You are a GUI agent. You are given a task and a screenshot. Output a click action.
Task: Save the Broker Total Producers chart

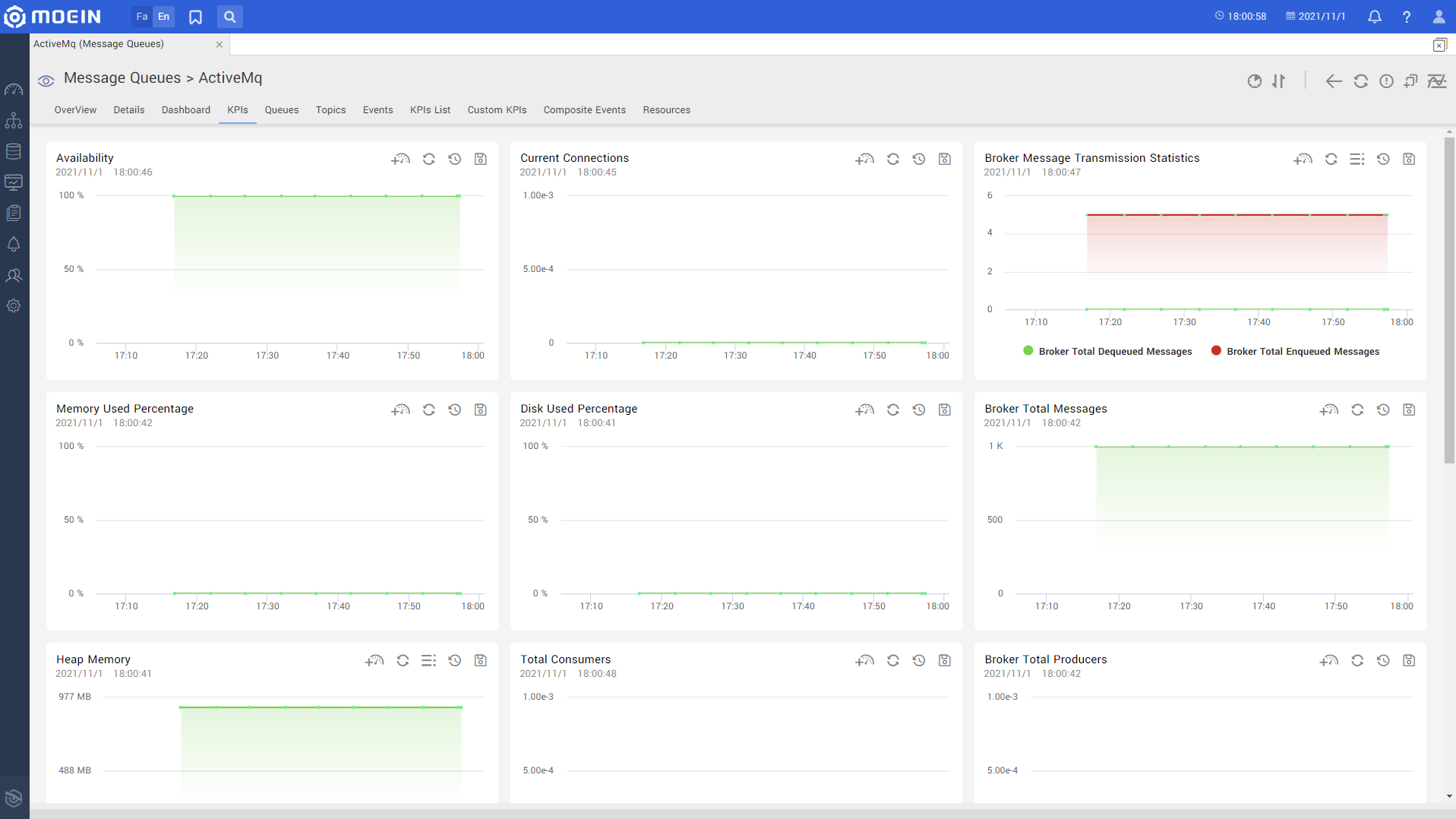pos(1409,661)
